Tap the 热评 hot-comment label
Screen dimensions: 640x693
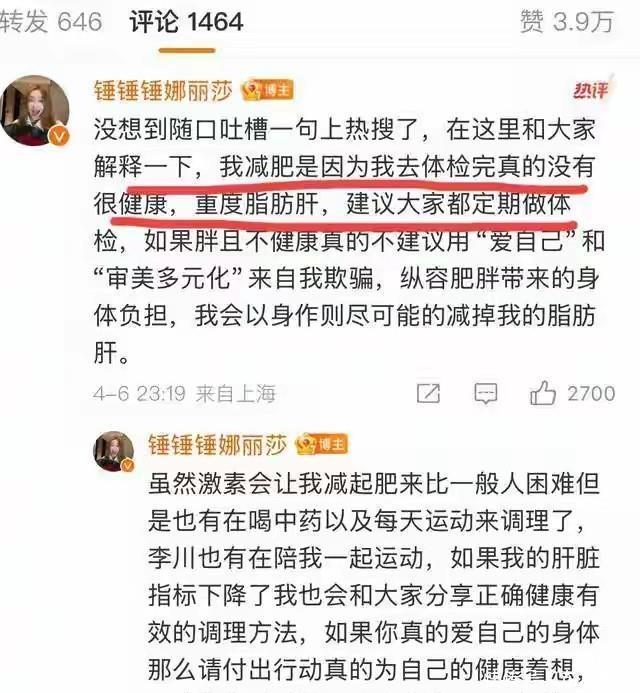pyautogui.click(x=590, y=90)
